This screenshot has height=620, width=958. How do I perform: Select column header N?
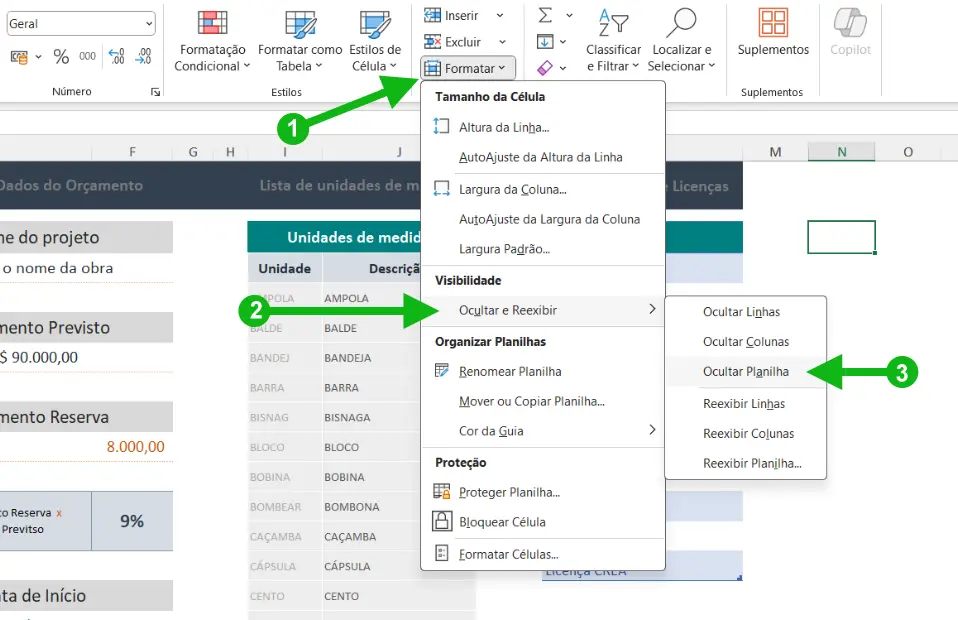(841, 152)
